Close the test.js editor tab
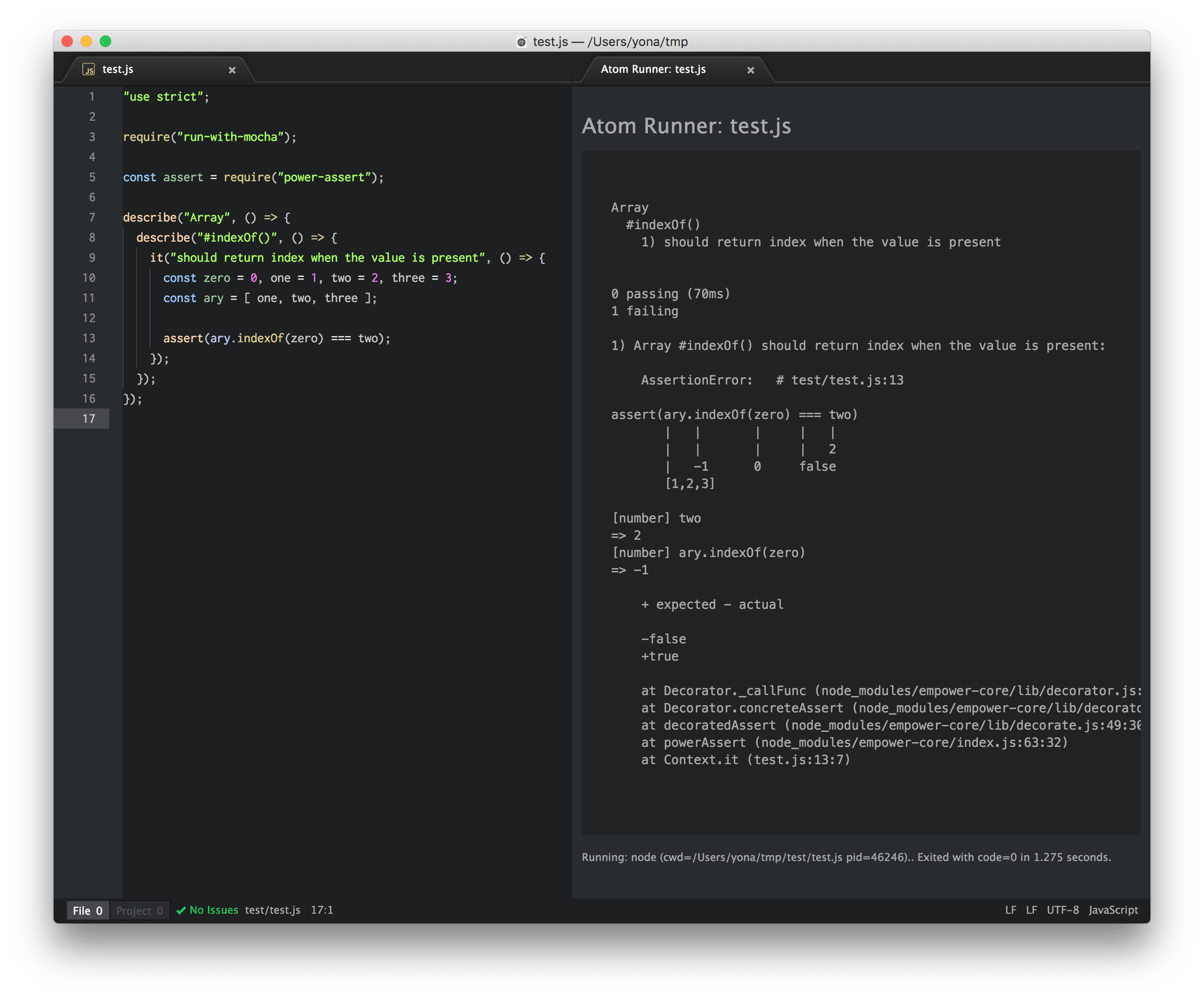1204x1000 pixels. [232, 70]
